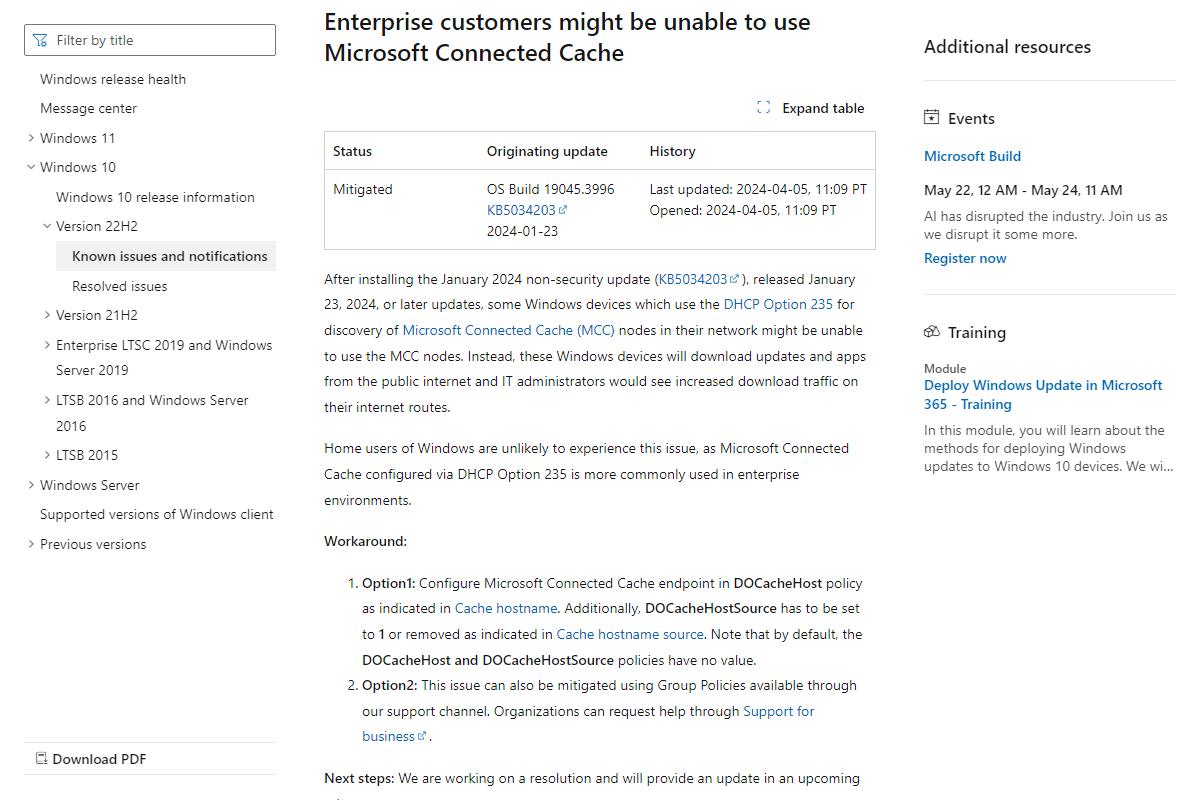Open Windows 10 release information
The image size is (1200, 800).
(155, 197)
